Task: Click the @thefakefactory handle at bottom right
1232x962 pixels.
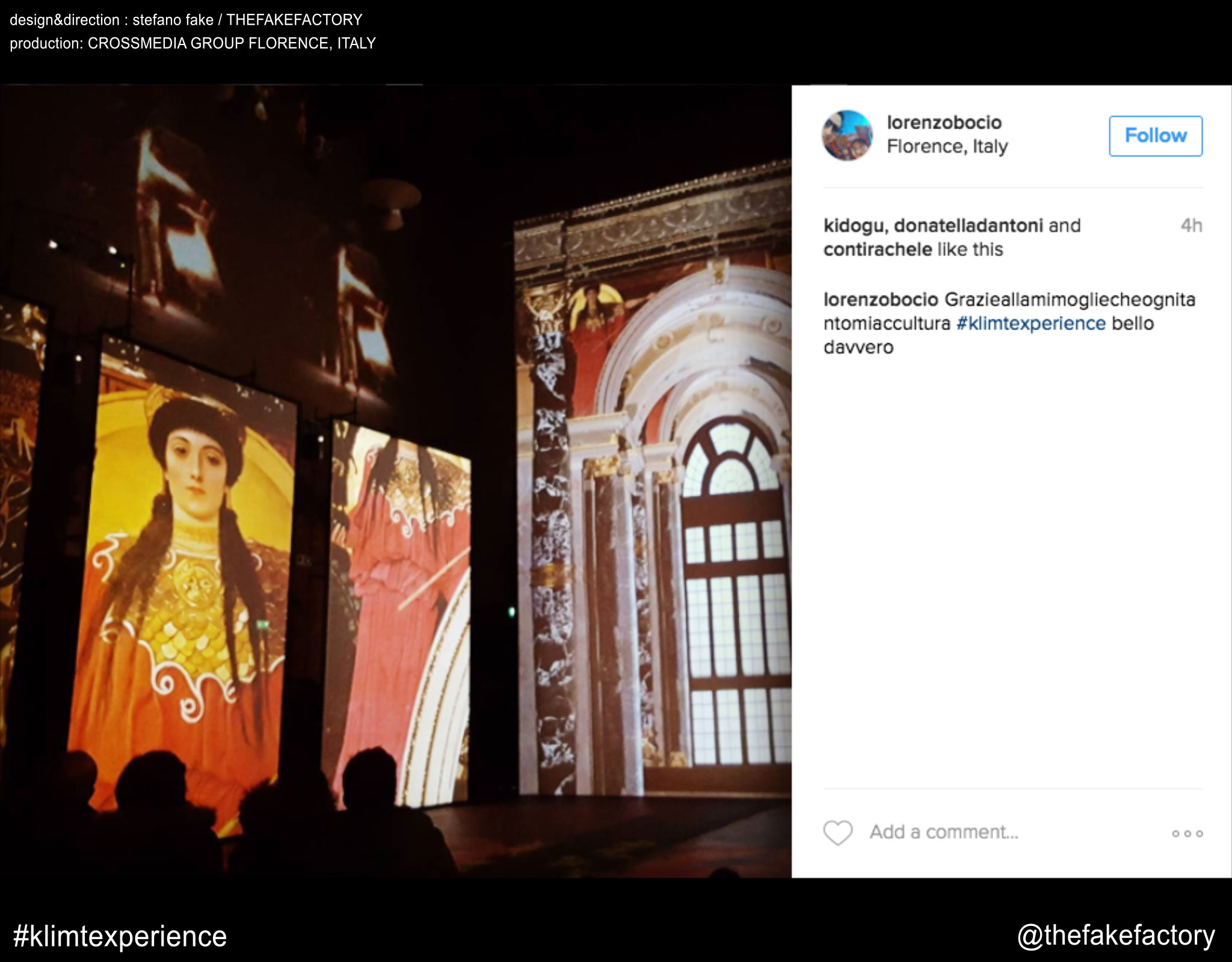Action: click(1115, 936)
